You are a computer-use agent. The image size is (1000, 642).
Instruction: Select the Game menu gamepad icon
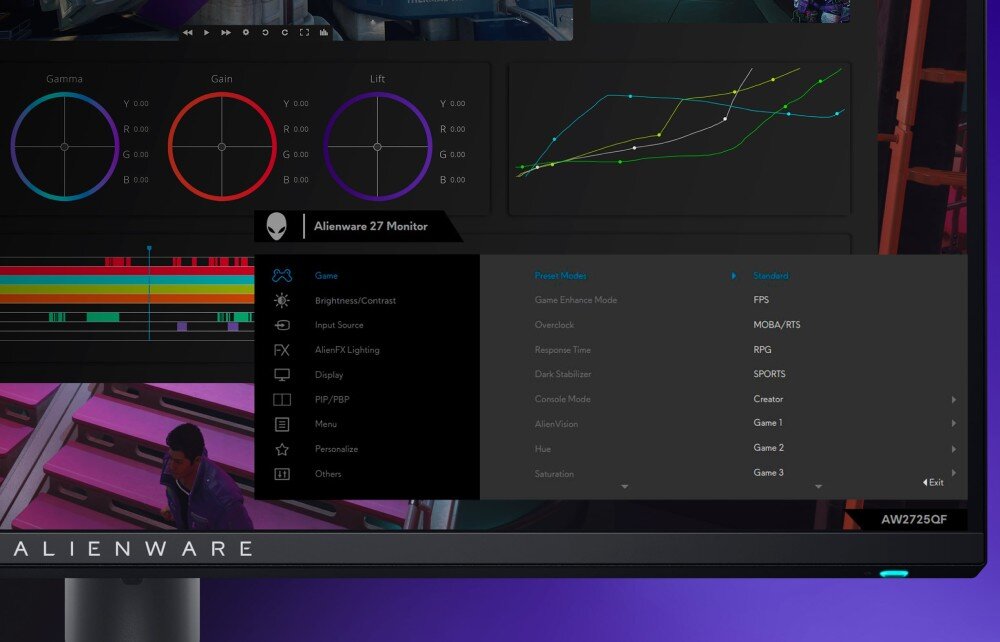(x=281, y=275)
